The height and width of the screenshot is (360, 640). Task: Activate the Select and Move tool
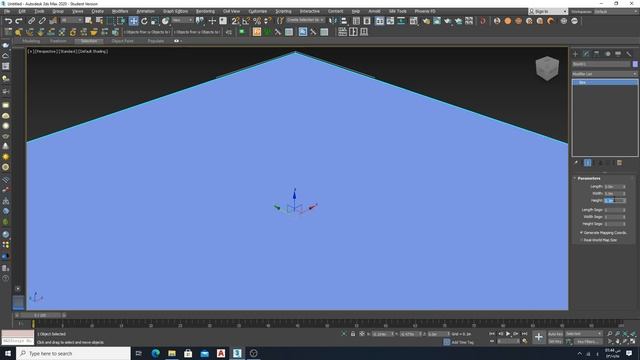[133, 21]
